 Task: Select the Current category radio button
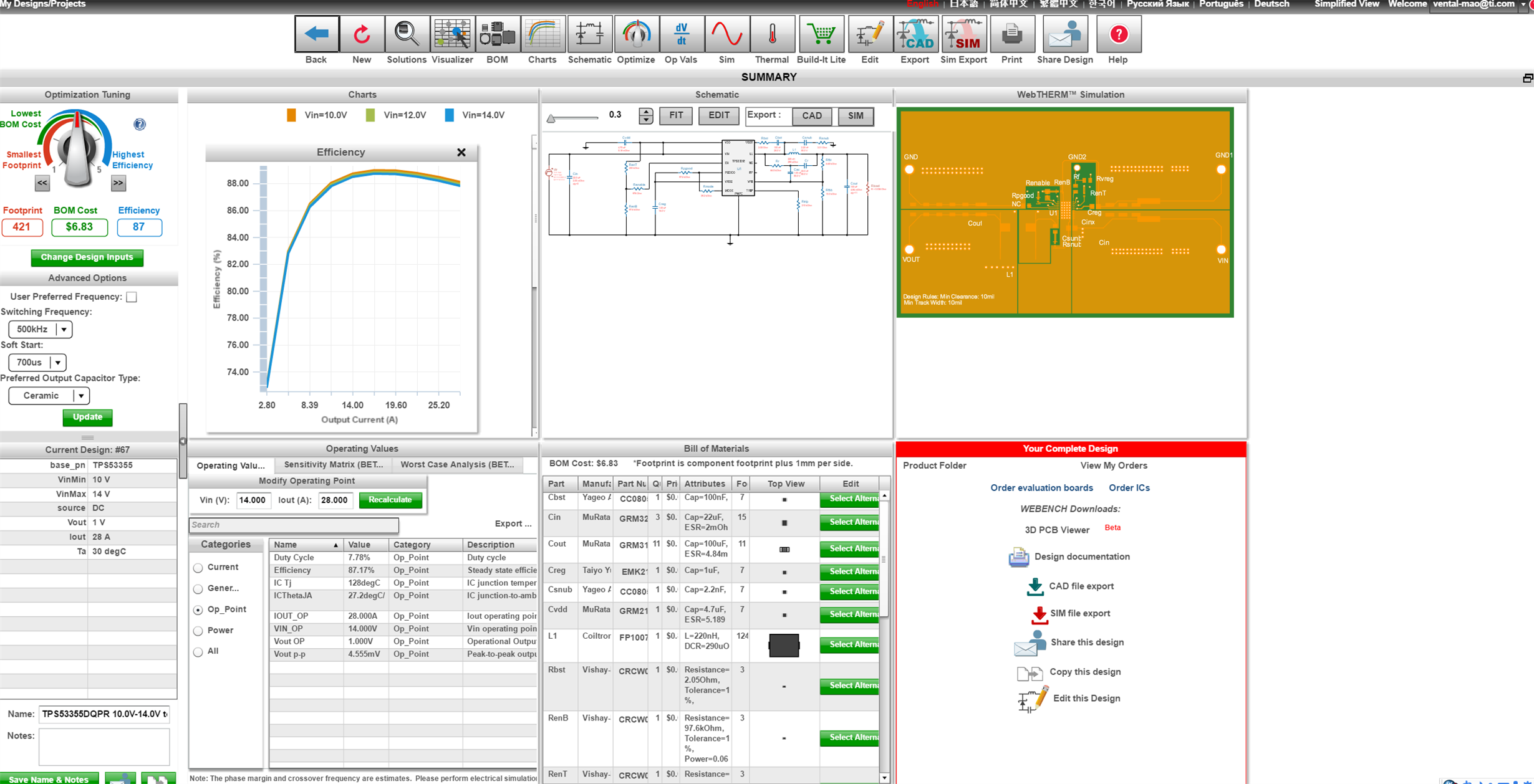coord(198,568)
